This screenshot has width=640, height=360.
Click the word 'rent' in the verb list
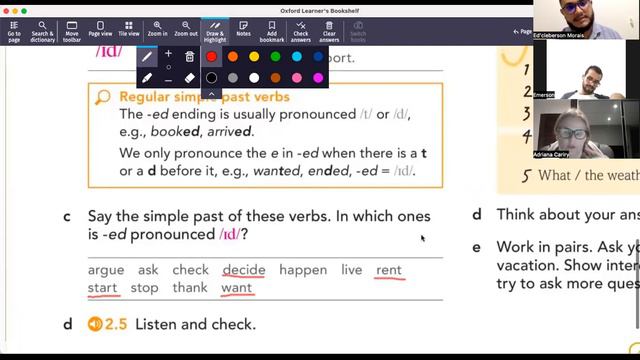[389, 270]
